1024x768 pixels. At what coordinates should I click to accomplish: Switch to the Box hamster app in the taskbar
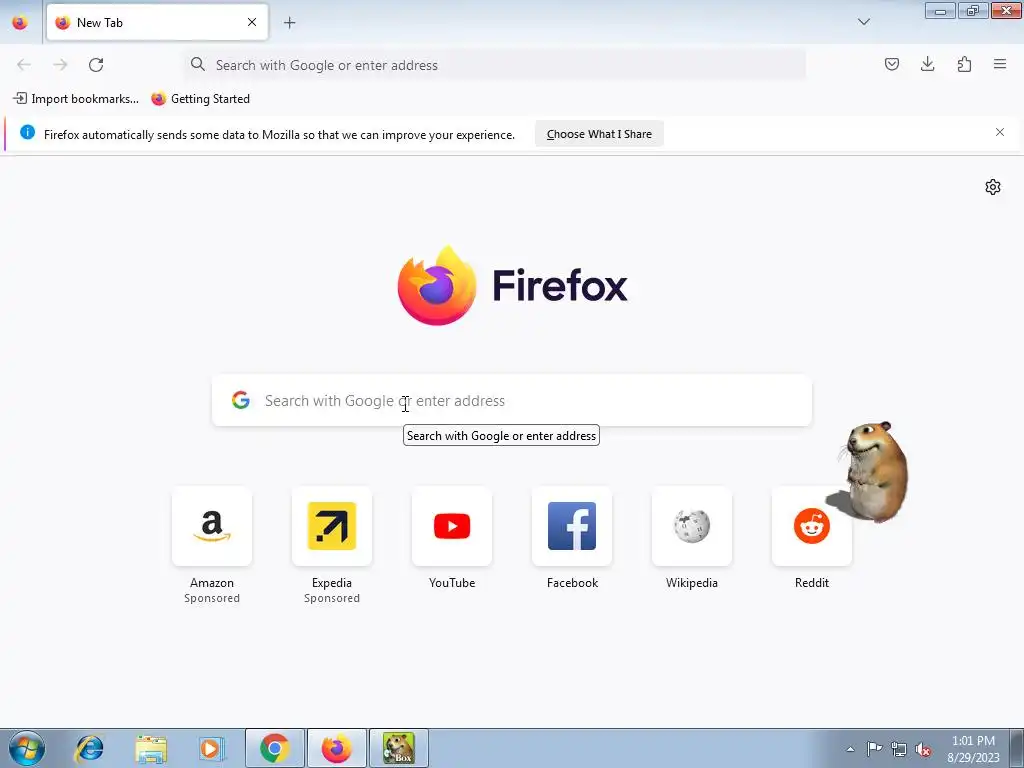[x=399, y=748]
